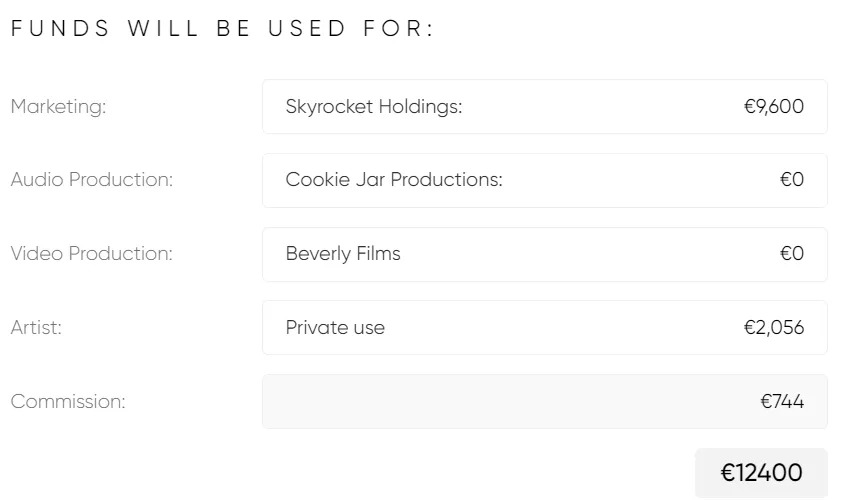Image resolution: width=866 pixels, height=500 pixels.
Task: Click the Marketing label
Action: (x=58, y=107)
